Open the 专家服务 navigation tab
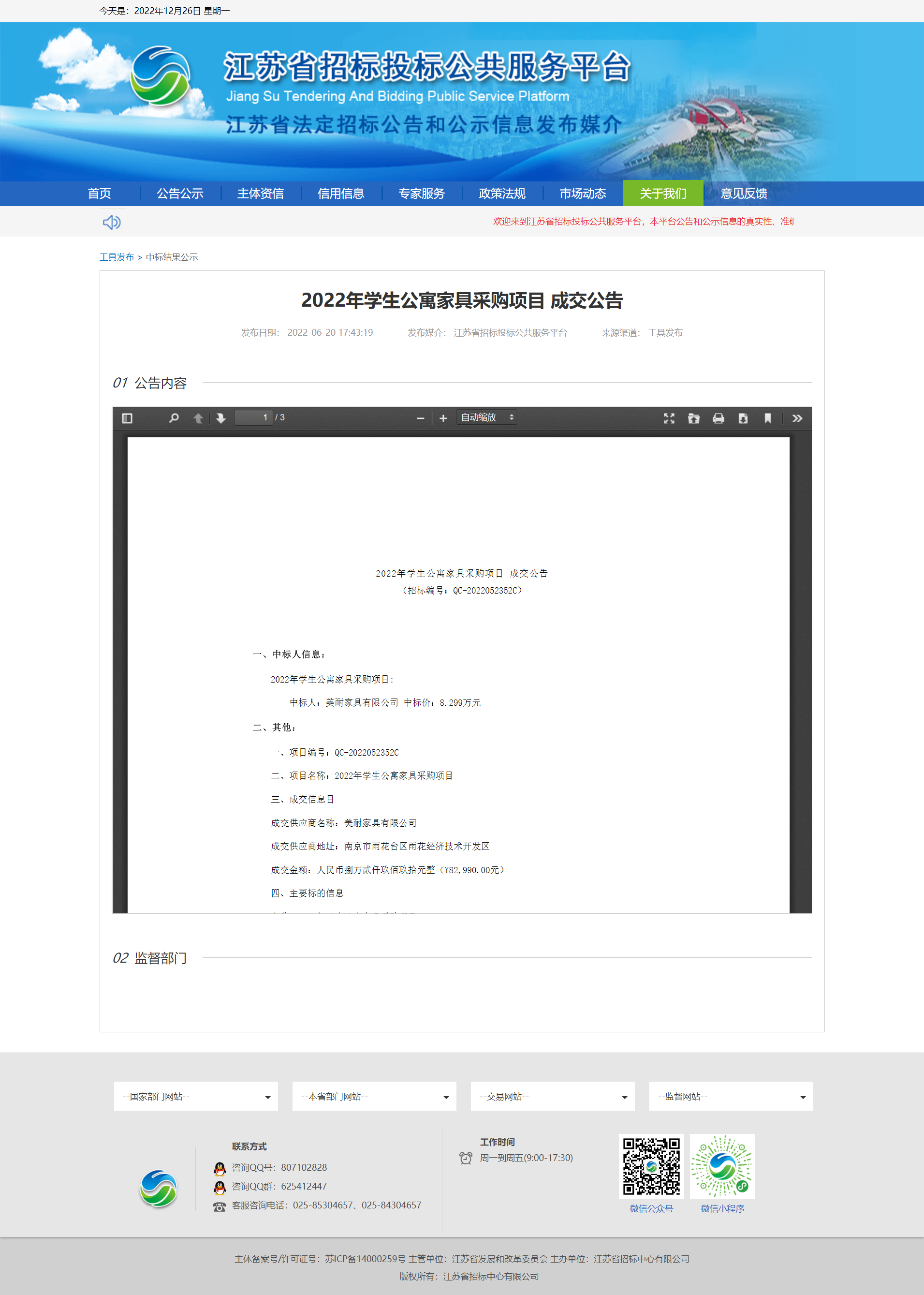 point(422,194)
